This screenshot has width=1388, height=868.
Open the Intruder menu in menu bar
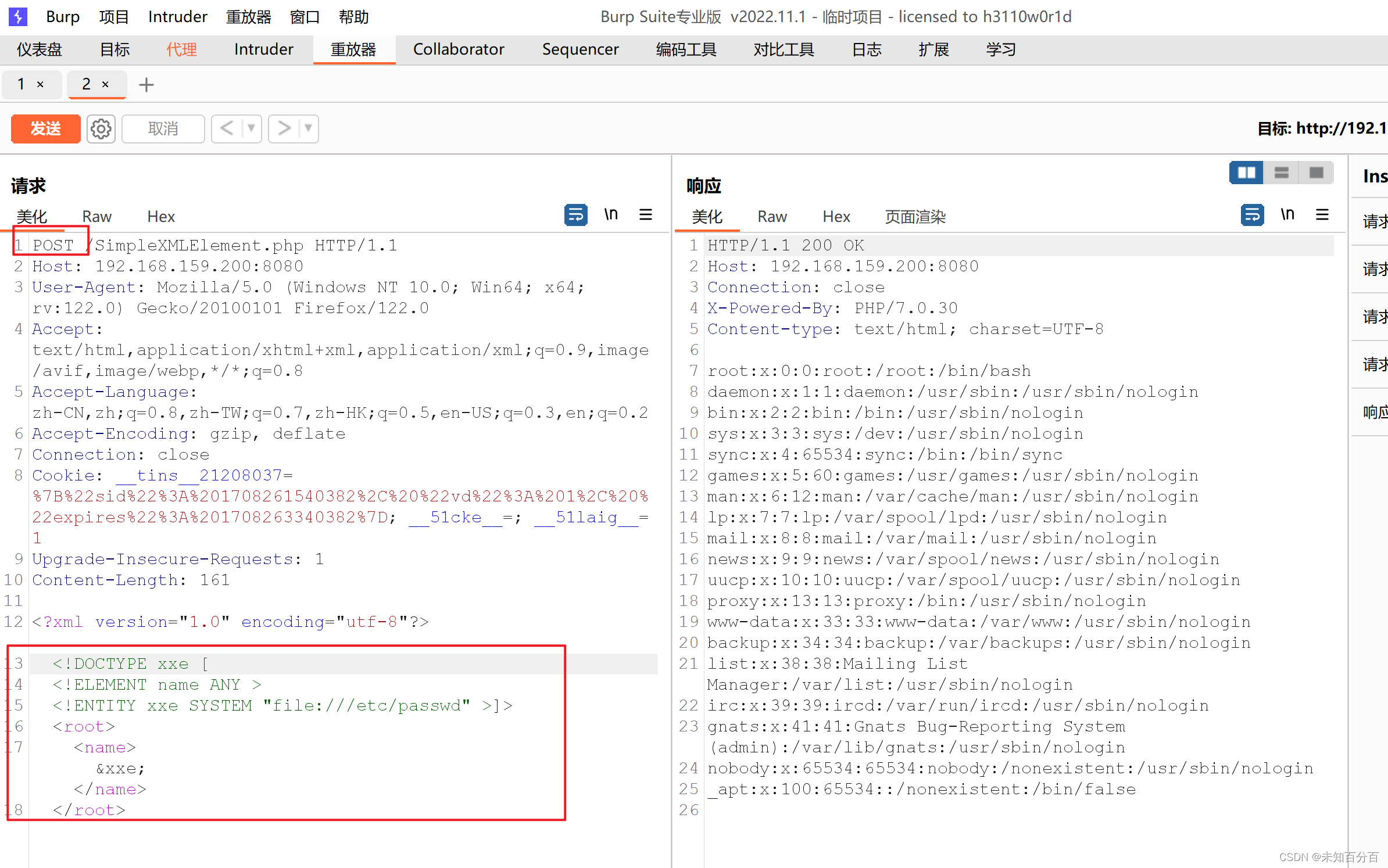click(177, 17)
